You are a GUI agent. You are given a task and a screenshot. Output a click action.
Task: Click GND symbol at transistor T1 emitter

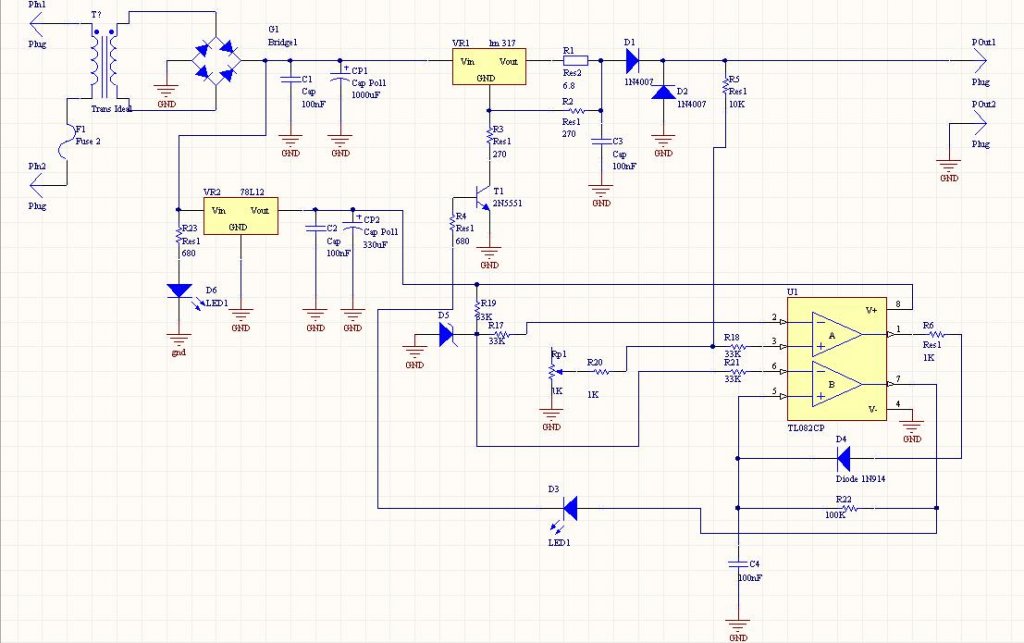489,255
